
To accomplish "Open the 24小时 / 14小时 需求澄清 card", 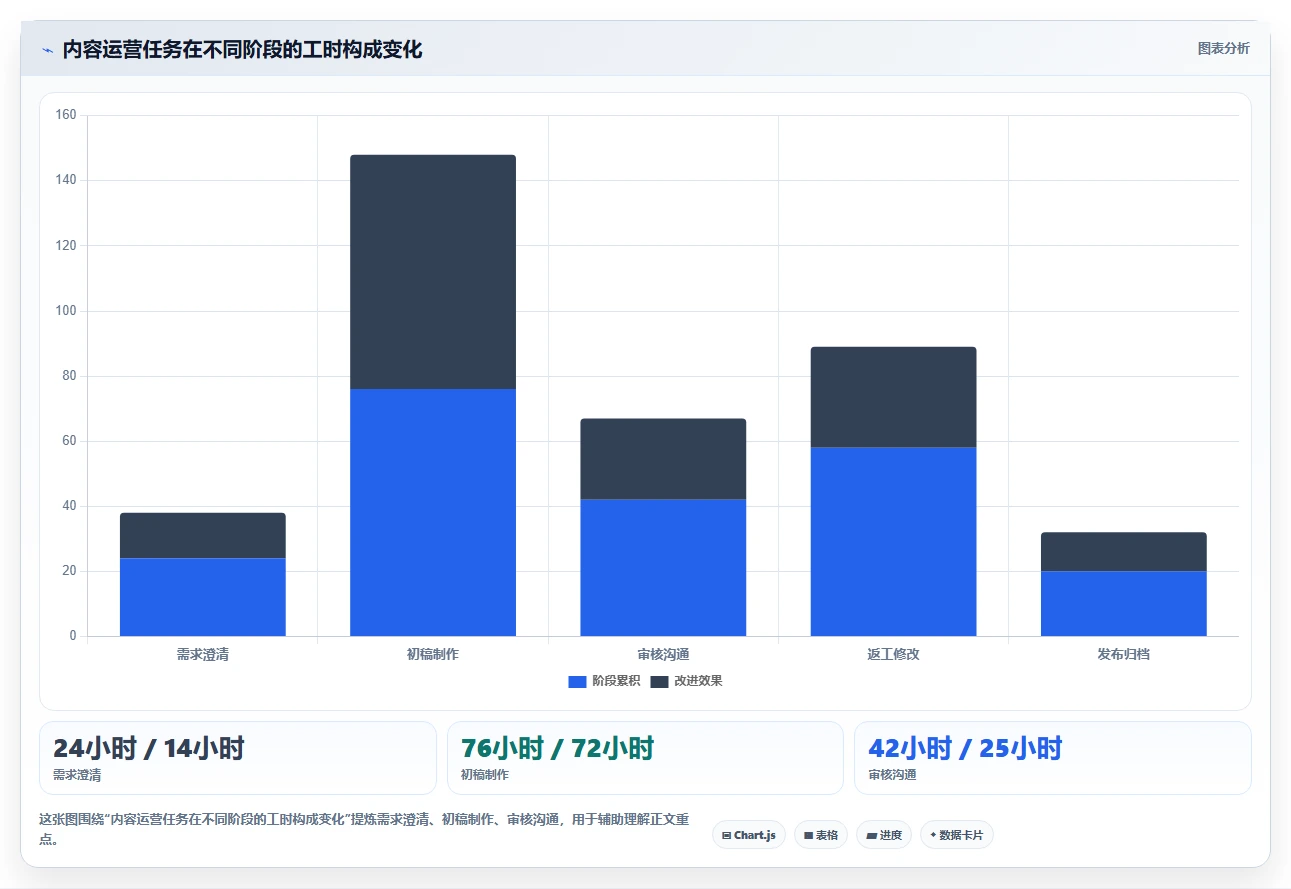I will 238,758.
